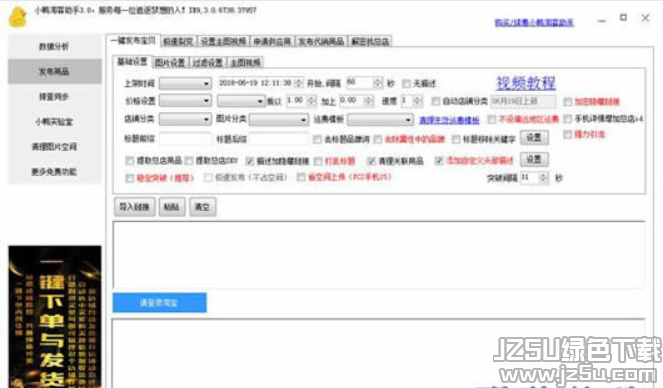
Task: Click the 标题前缀 input field
Action: point(185,139)
